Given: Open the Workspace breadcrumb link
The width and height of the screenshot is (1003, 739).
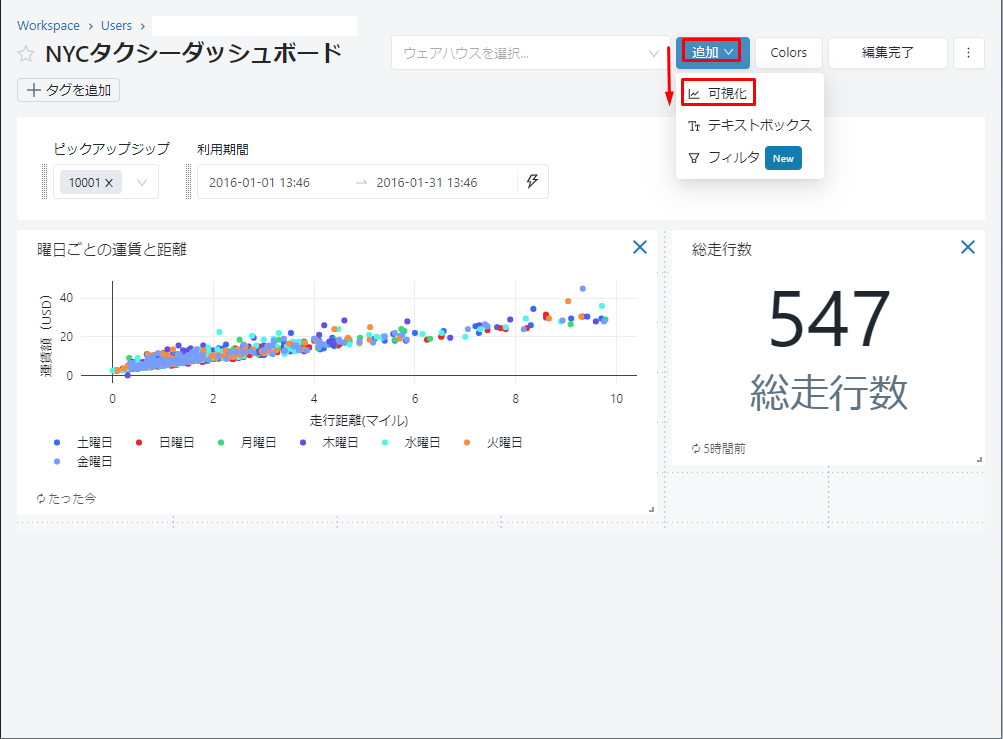Looking at the screenshot, I should click(x=48, y=25).
